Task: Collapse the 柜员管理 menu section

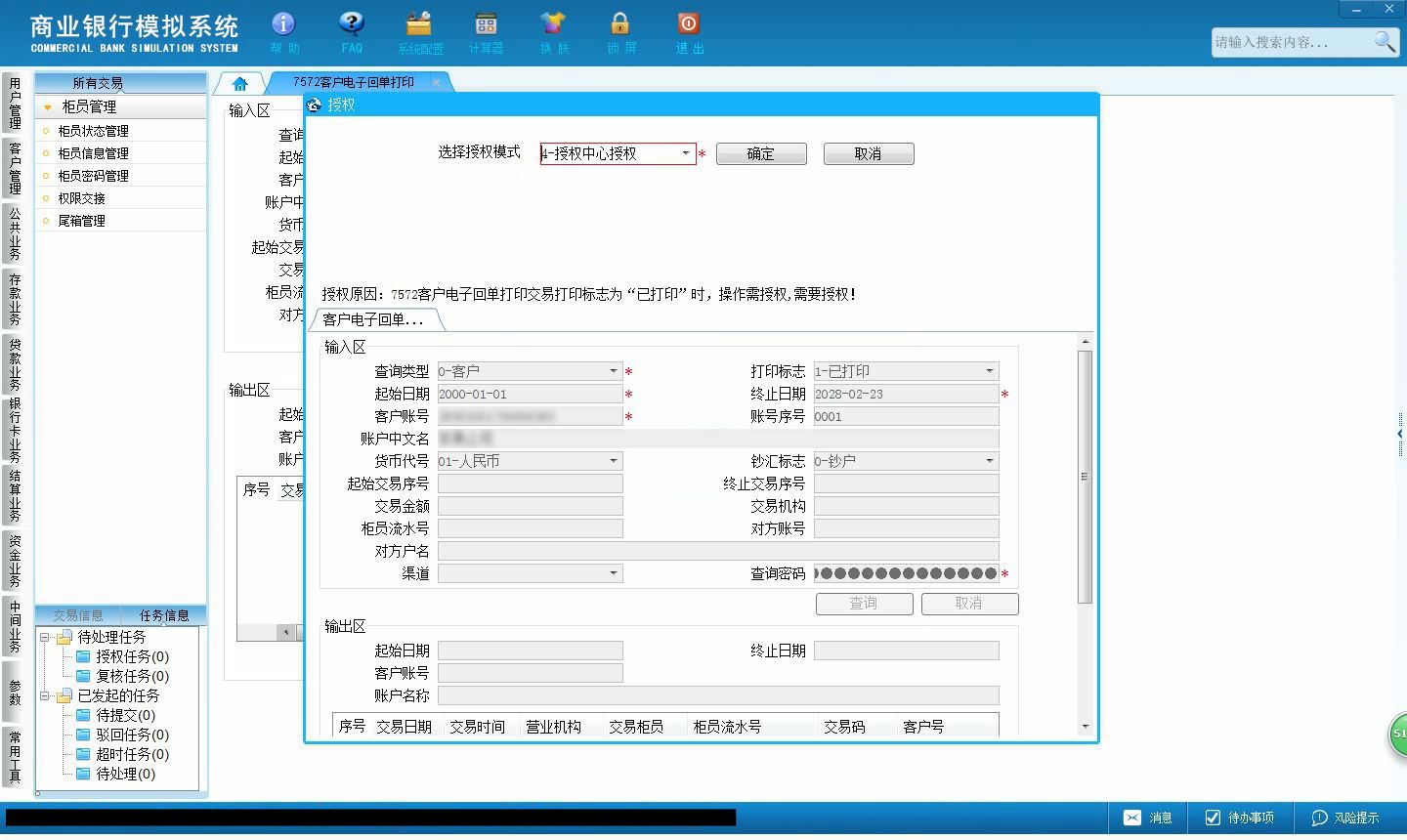Action: tap(47, 107)
